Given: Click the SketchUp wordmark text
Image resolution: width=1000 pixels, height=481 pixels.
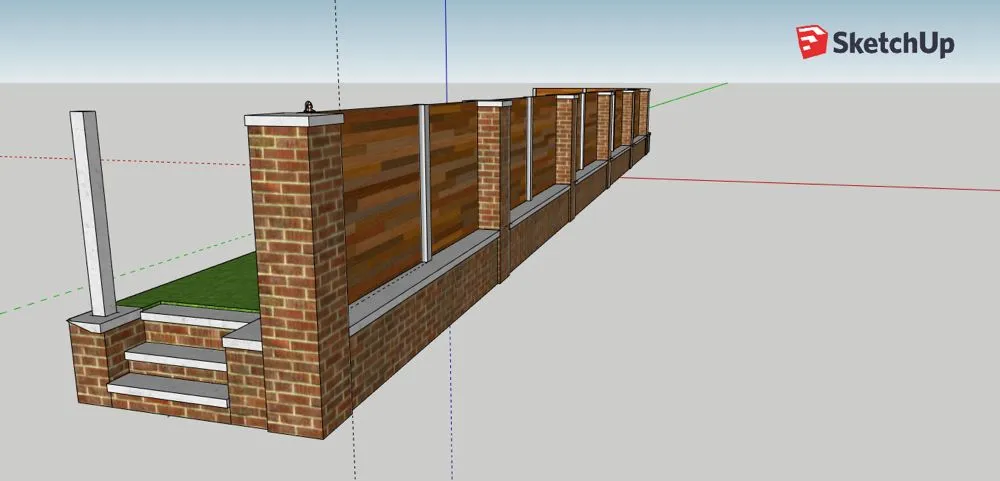Looking at the screenshot, I should 893,43.
